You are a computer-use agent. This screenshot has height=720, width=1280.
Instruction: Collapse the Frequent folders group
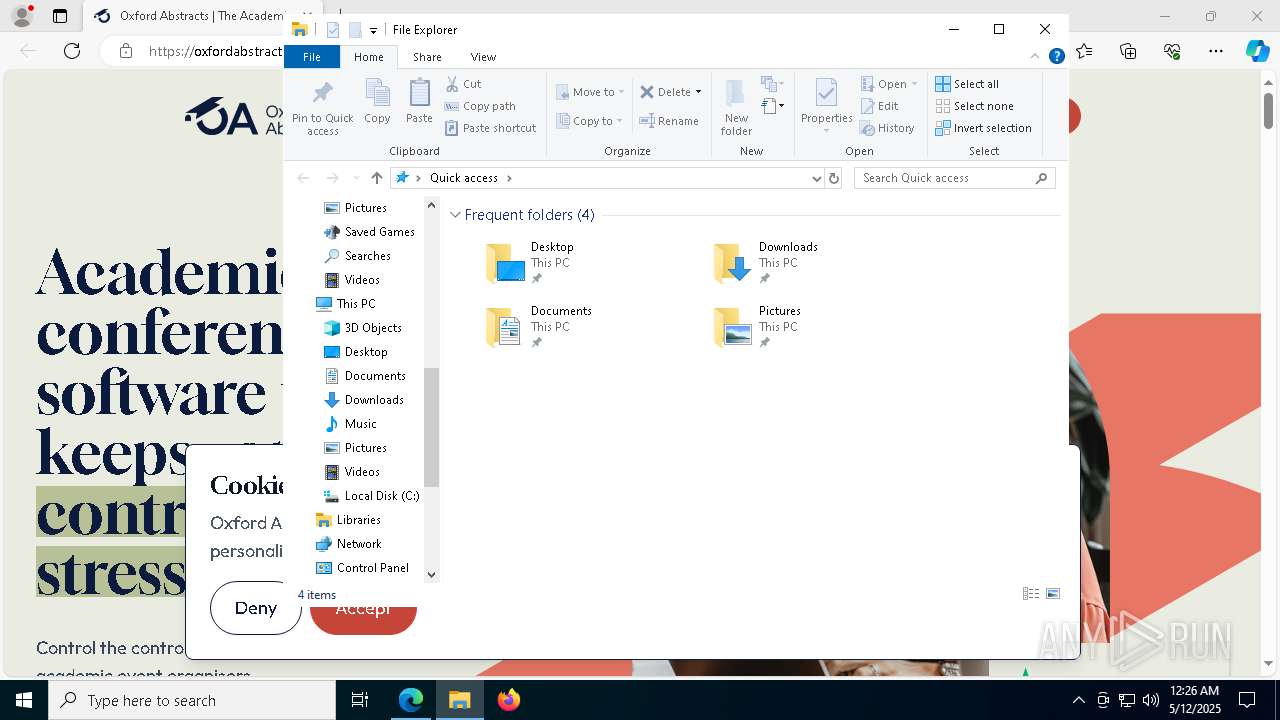455,215
